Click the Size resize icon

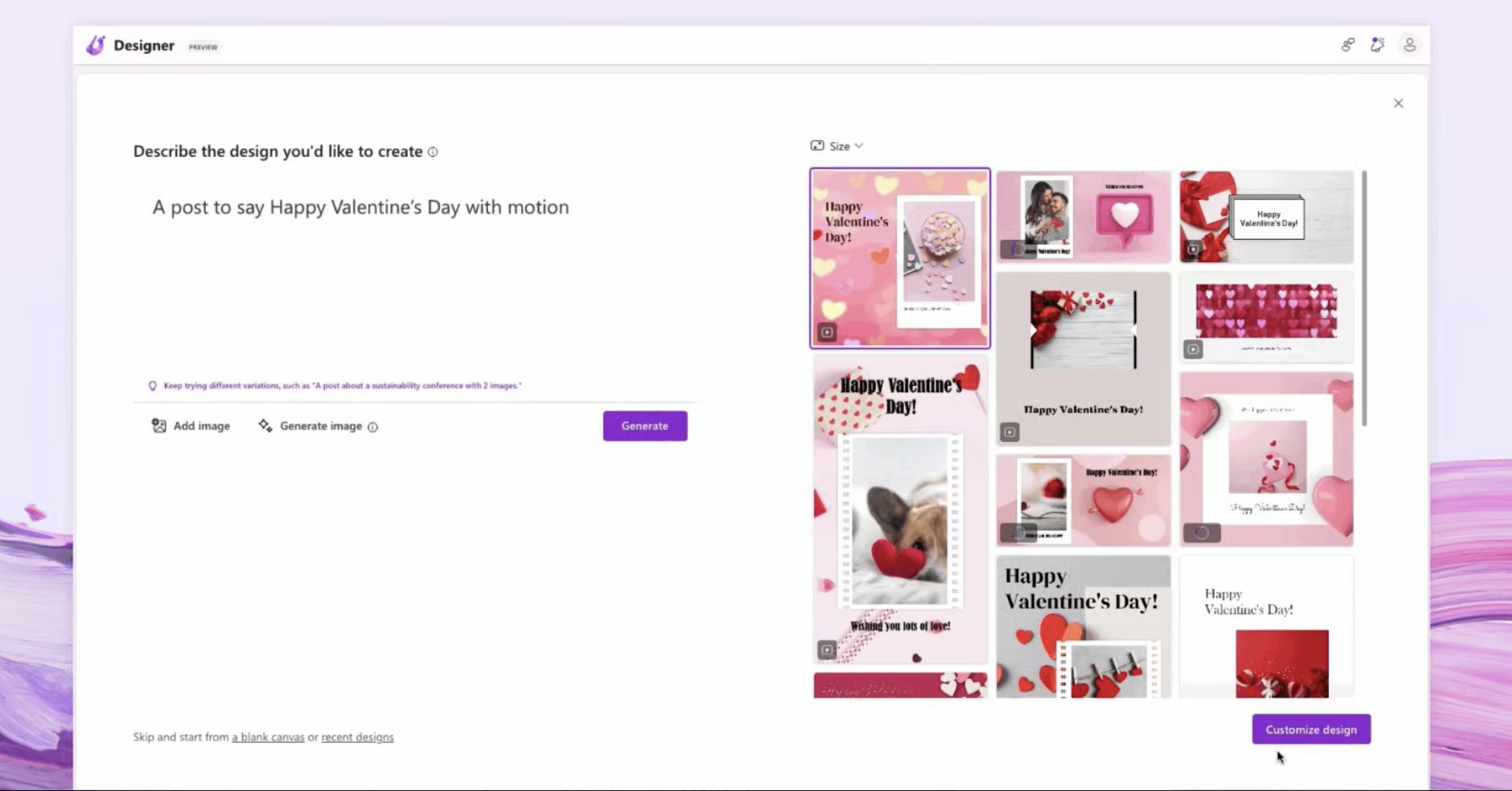[x=819, y=145]
